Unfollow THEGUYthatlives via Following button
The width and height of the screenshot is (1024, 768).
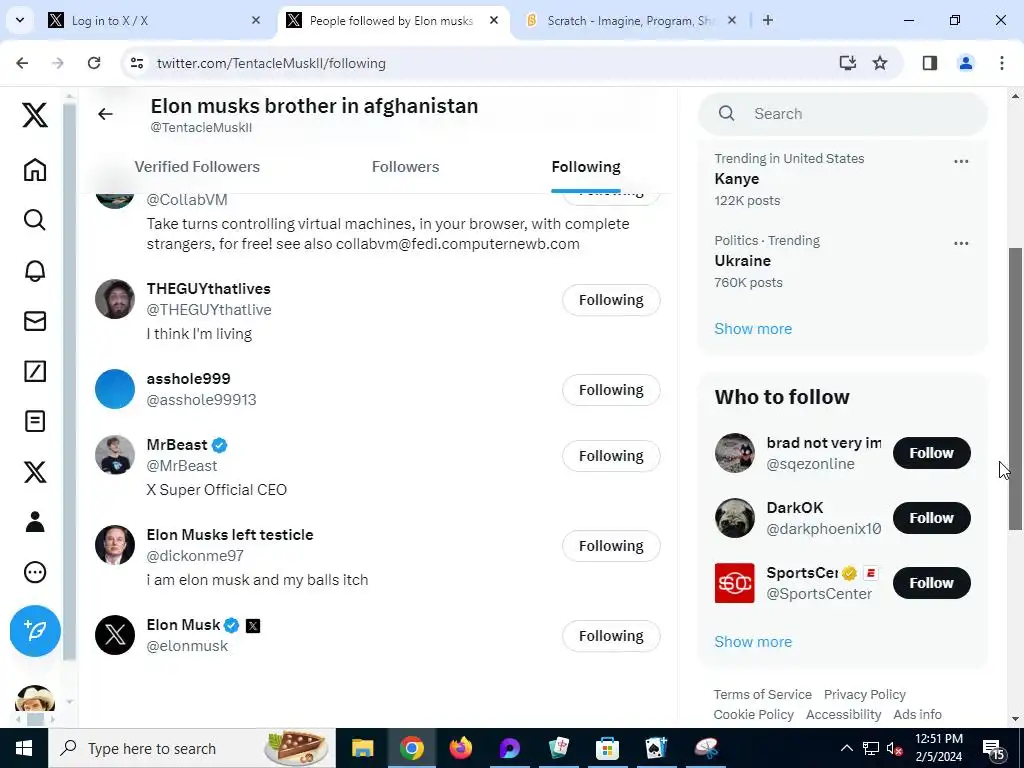(611, 300)
